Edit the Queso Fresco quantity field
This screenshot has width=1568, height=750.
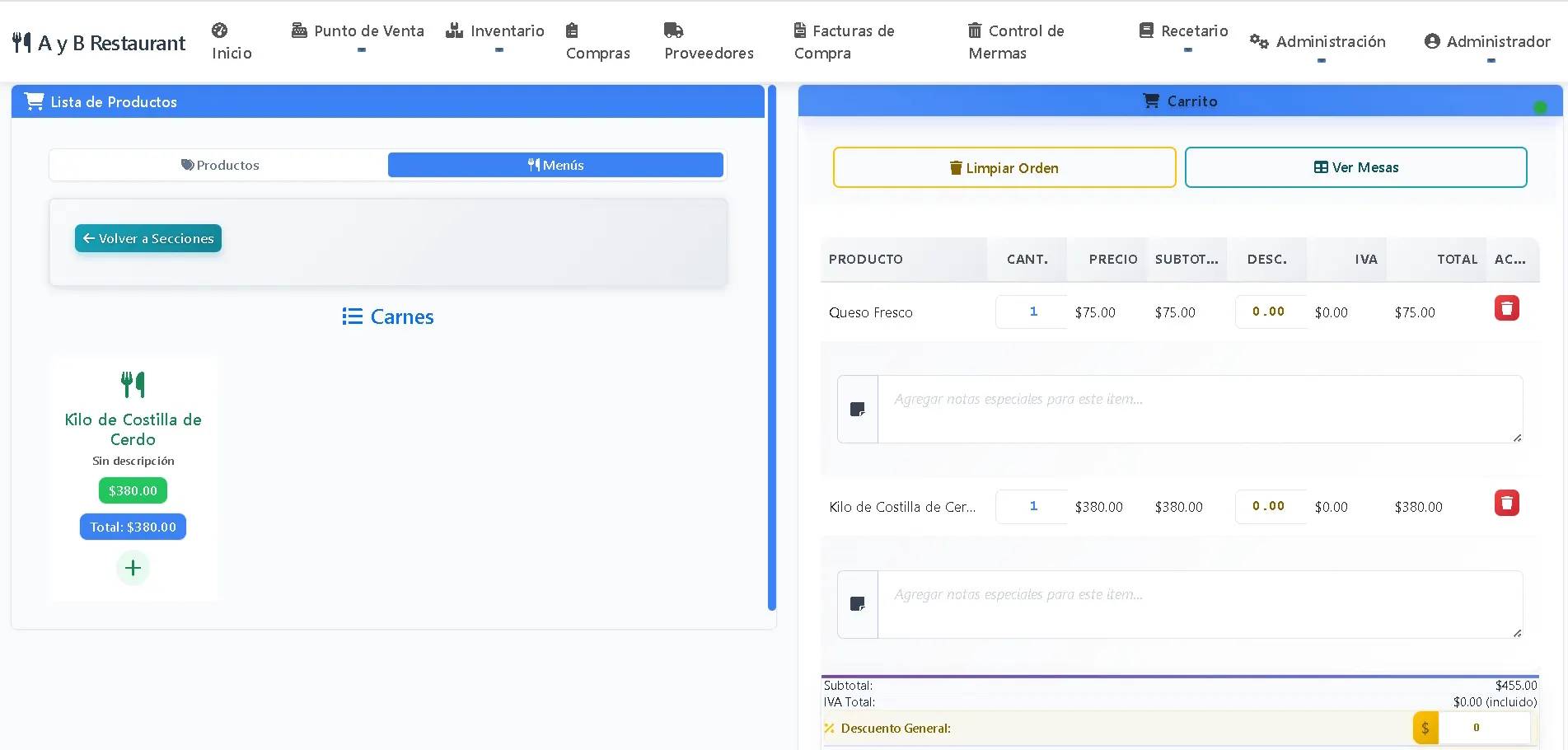click(1031, 312)
